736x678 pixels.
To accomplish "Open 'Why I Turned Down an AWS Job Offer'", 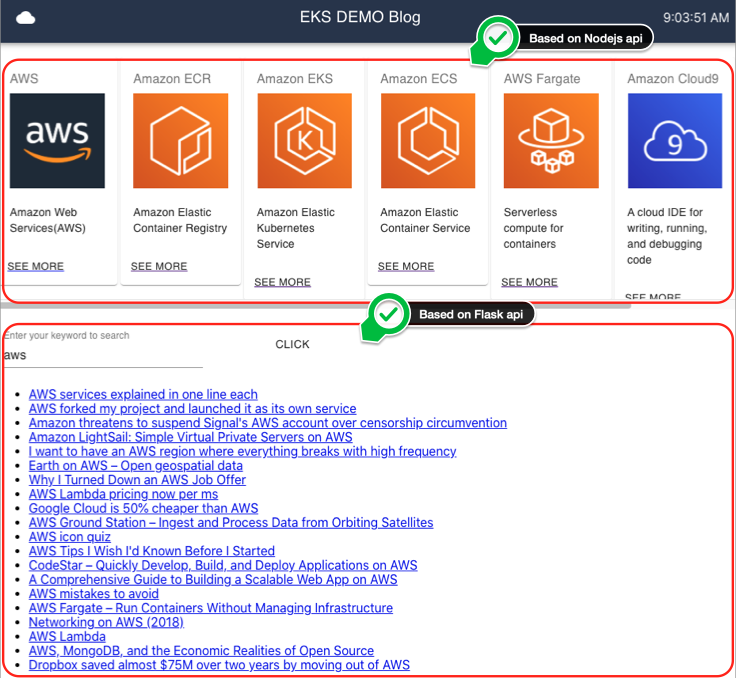I will [137, 480].
